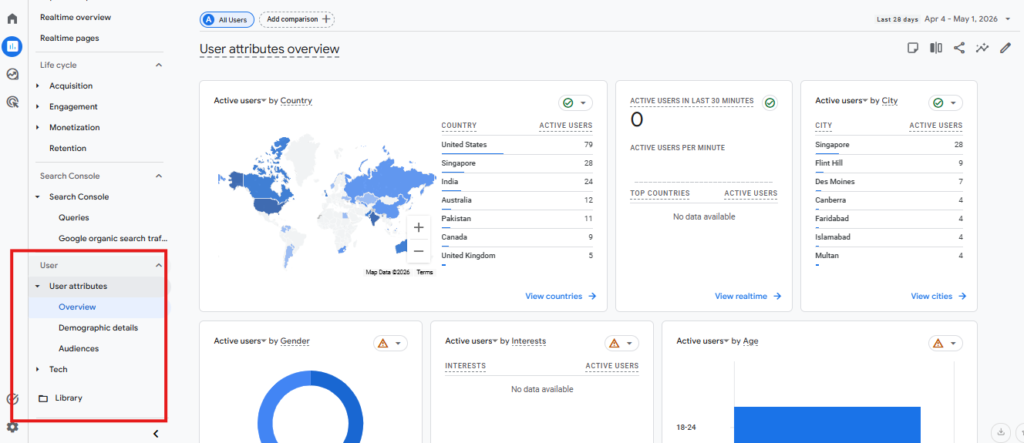The height and width of the screenshot is (443, 1024).
Task: Collapse the User section
Action: click(x=159, y=265)
